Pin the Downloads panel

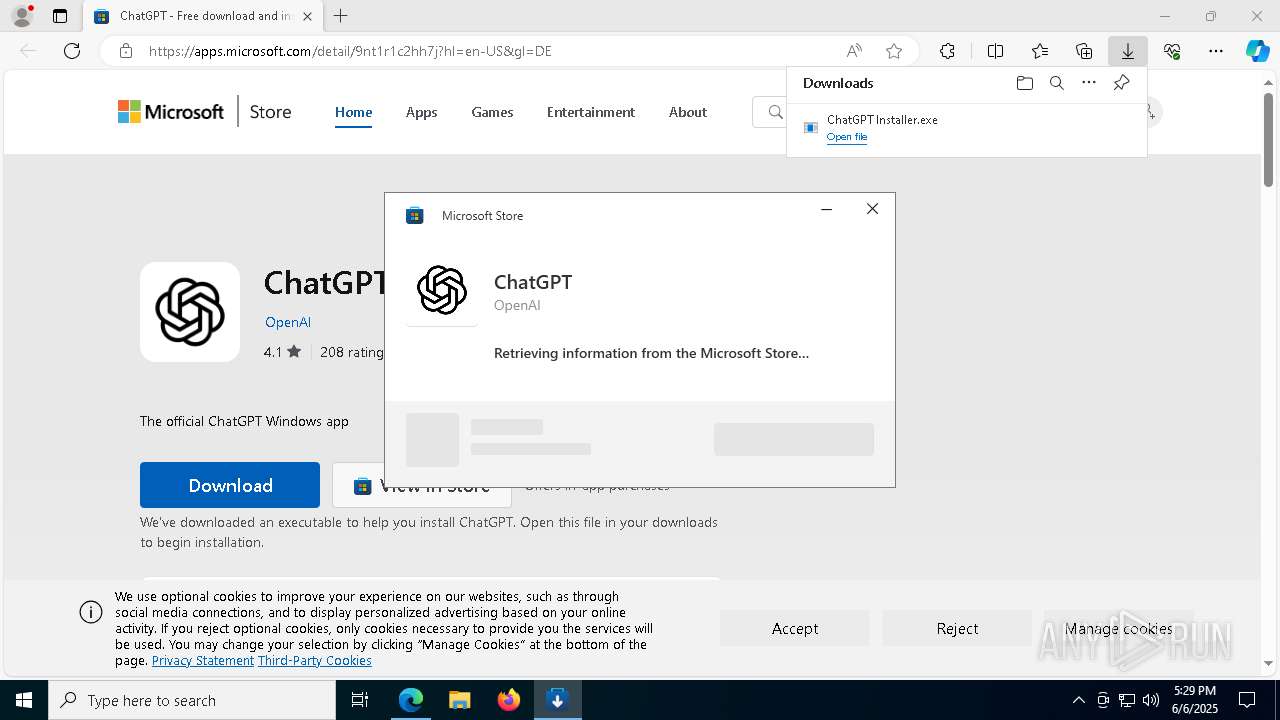pos(1121,83)
